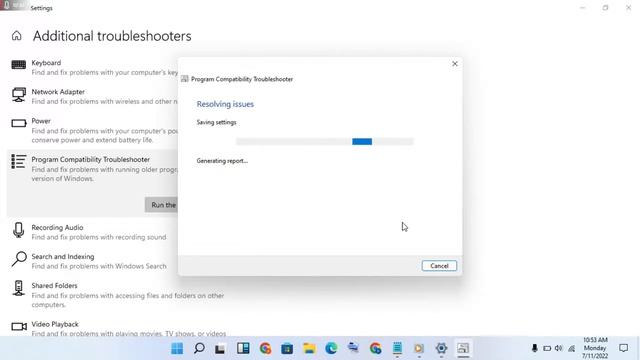Click the volume tray icon
Image resolution: width=640 pixels, height=360 pixels.
coord(558,348)
